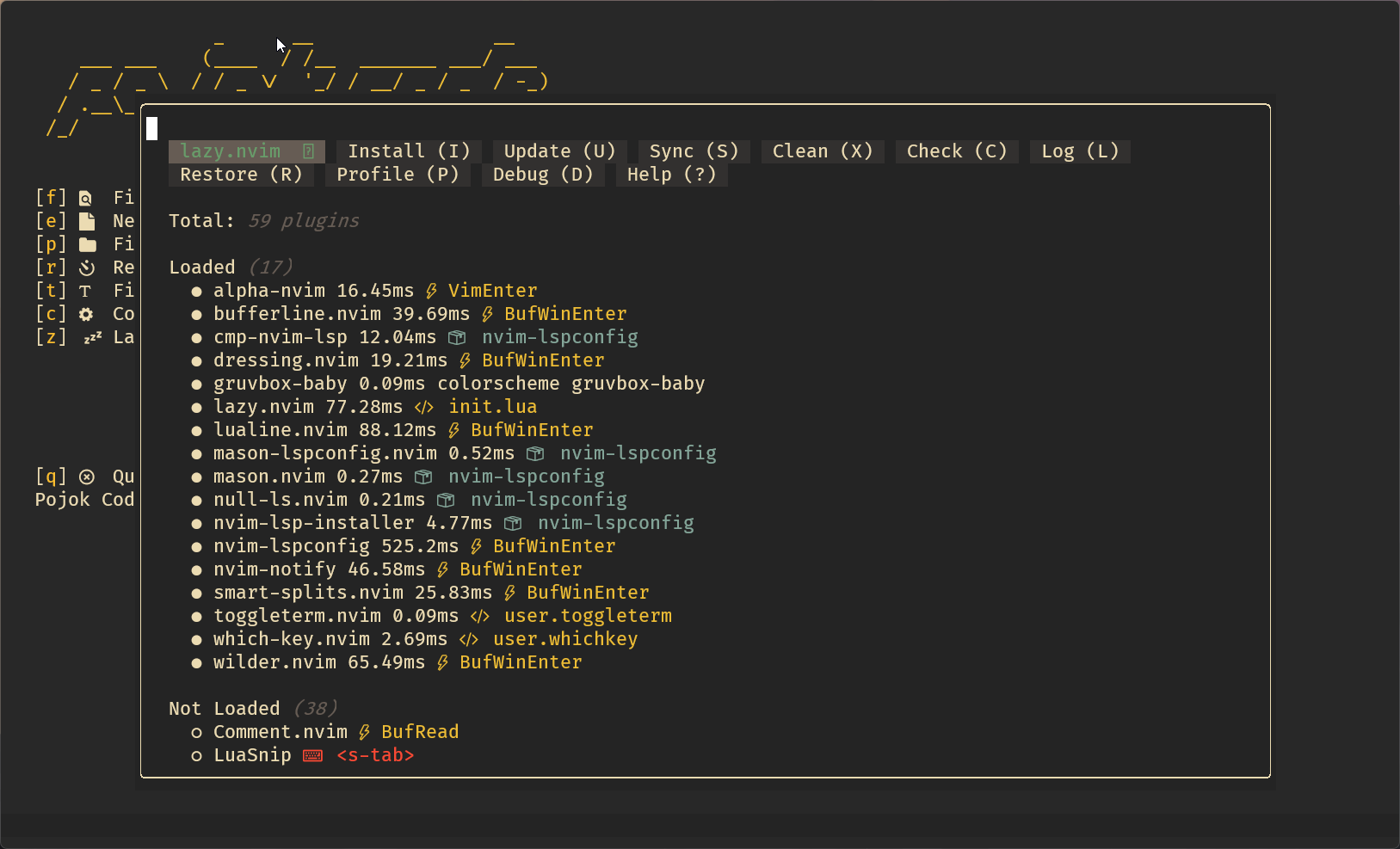Click the init.lua source link
Screen dimensions: 1400x849
[x=492, y=407]
